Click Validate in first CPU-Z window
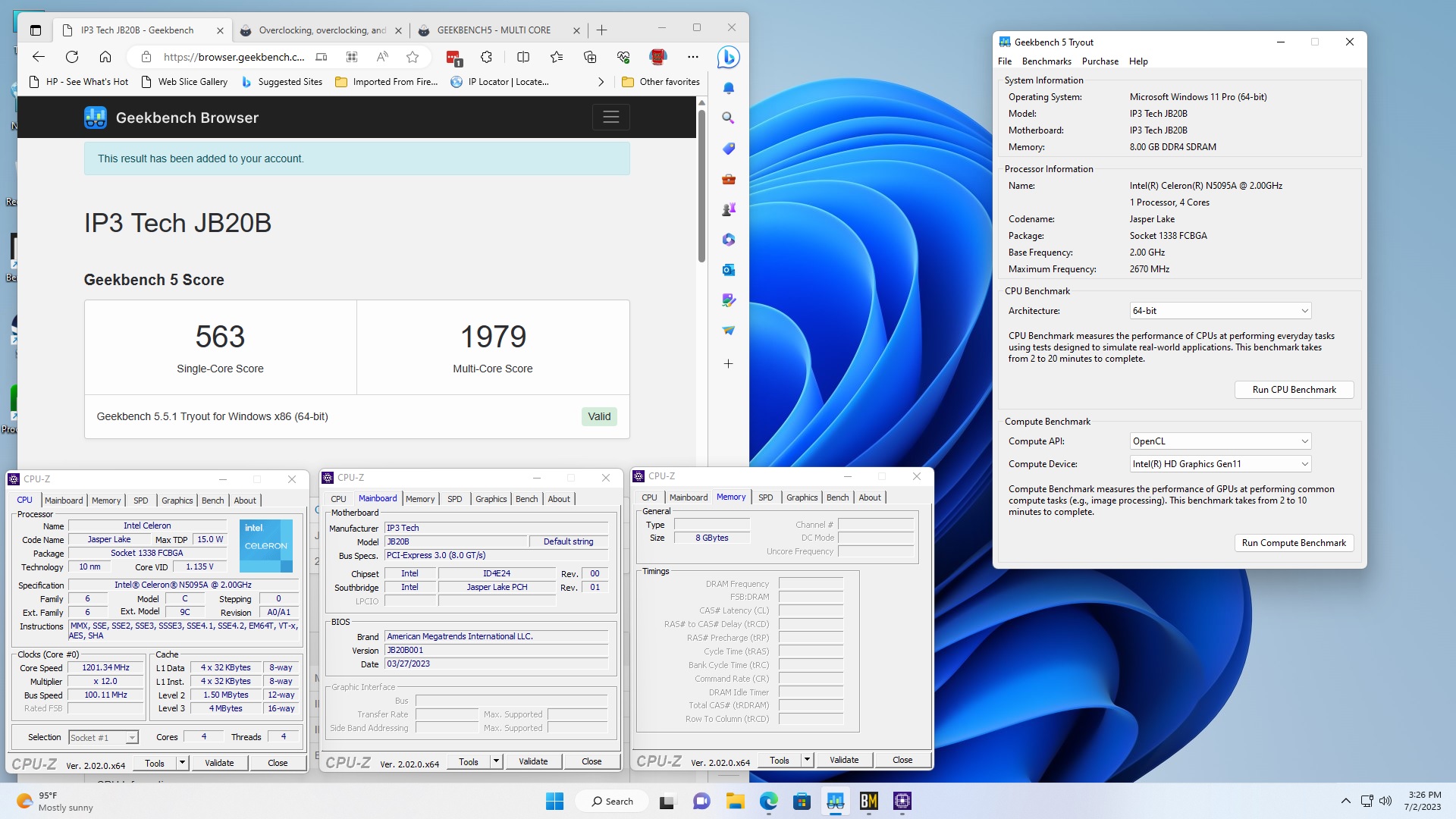The height and width of the screenshot is (819, 1456). coord(219,763)
